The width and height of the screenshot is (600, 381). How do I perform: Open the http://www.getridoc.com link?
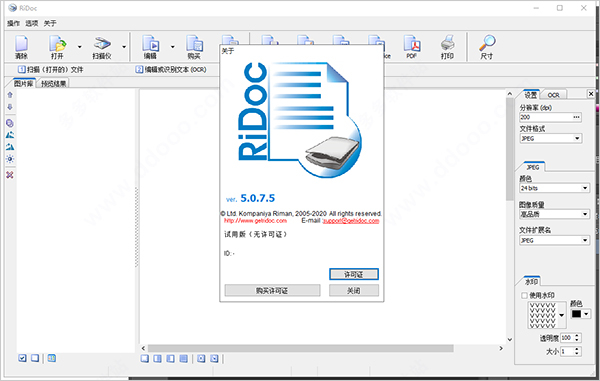255,221
